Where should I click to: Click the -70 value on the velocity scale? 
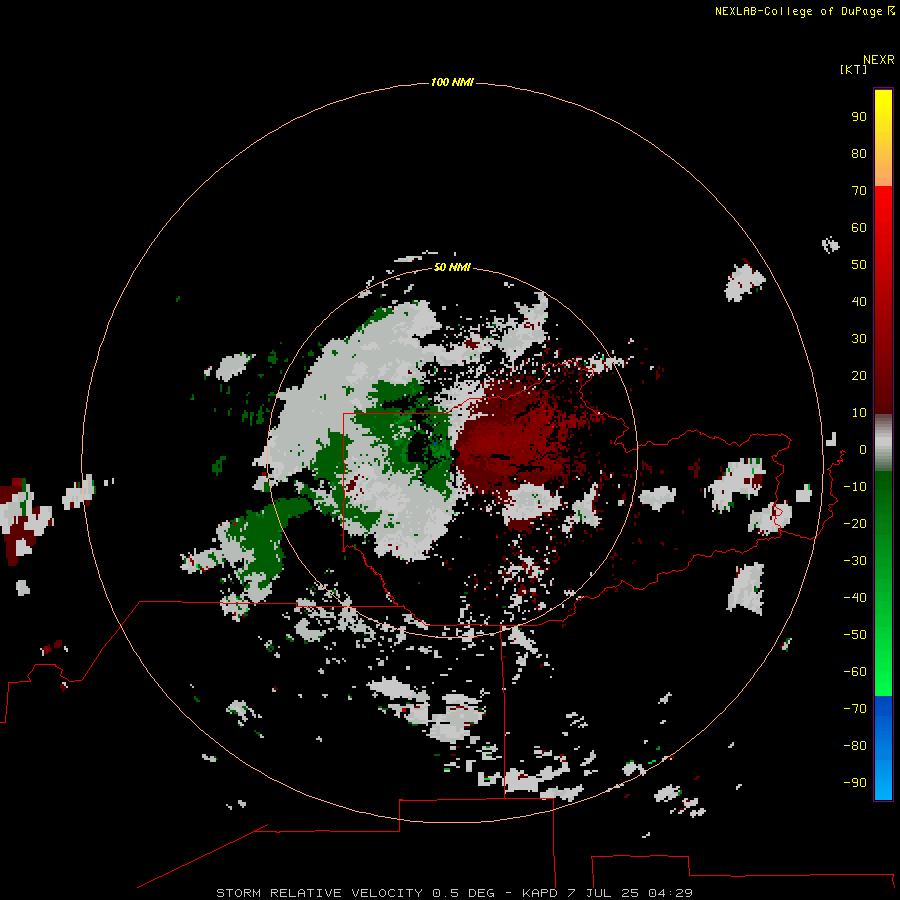(x=855, y=709)
